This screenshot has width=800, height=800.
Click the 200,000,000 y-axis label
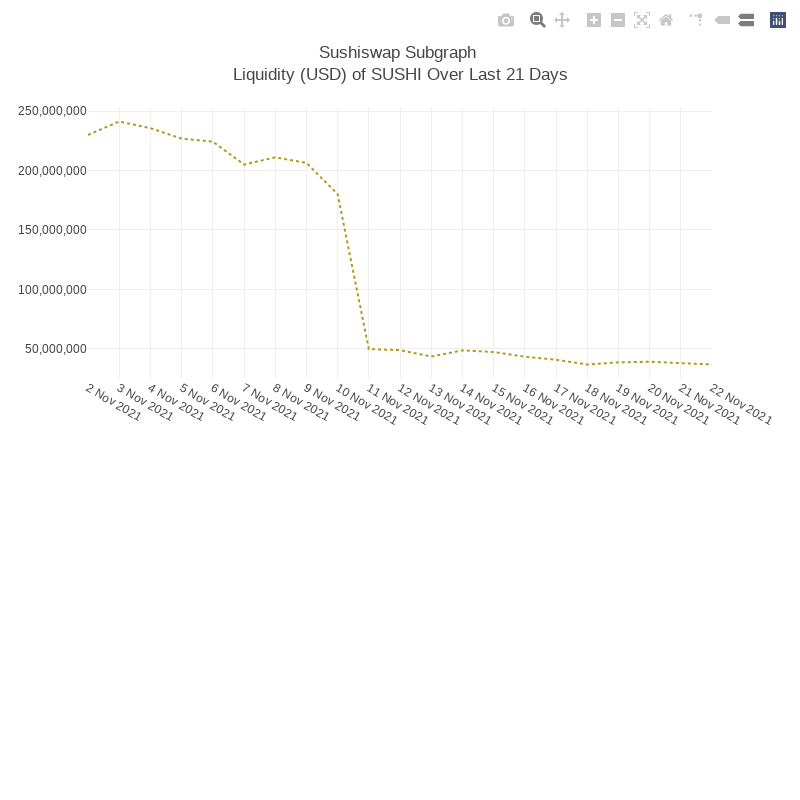coord(52,170)
